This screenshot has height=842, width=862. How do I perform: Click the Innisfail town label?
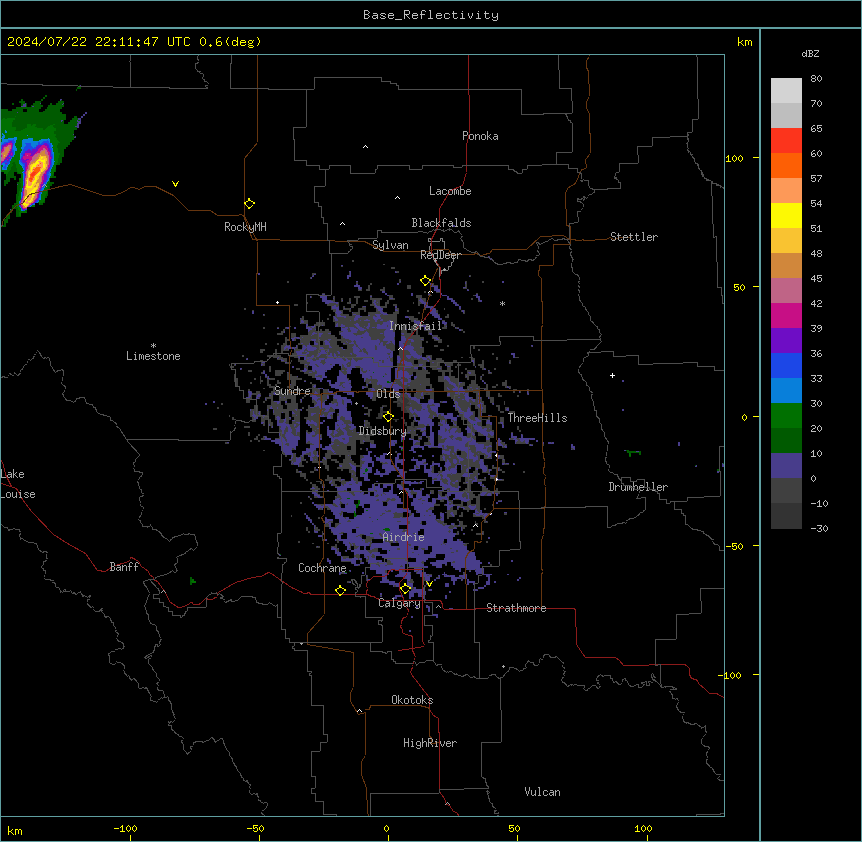coord(415,326)
